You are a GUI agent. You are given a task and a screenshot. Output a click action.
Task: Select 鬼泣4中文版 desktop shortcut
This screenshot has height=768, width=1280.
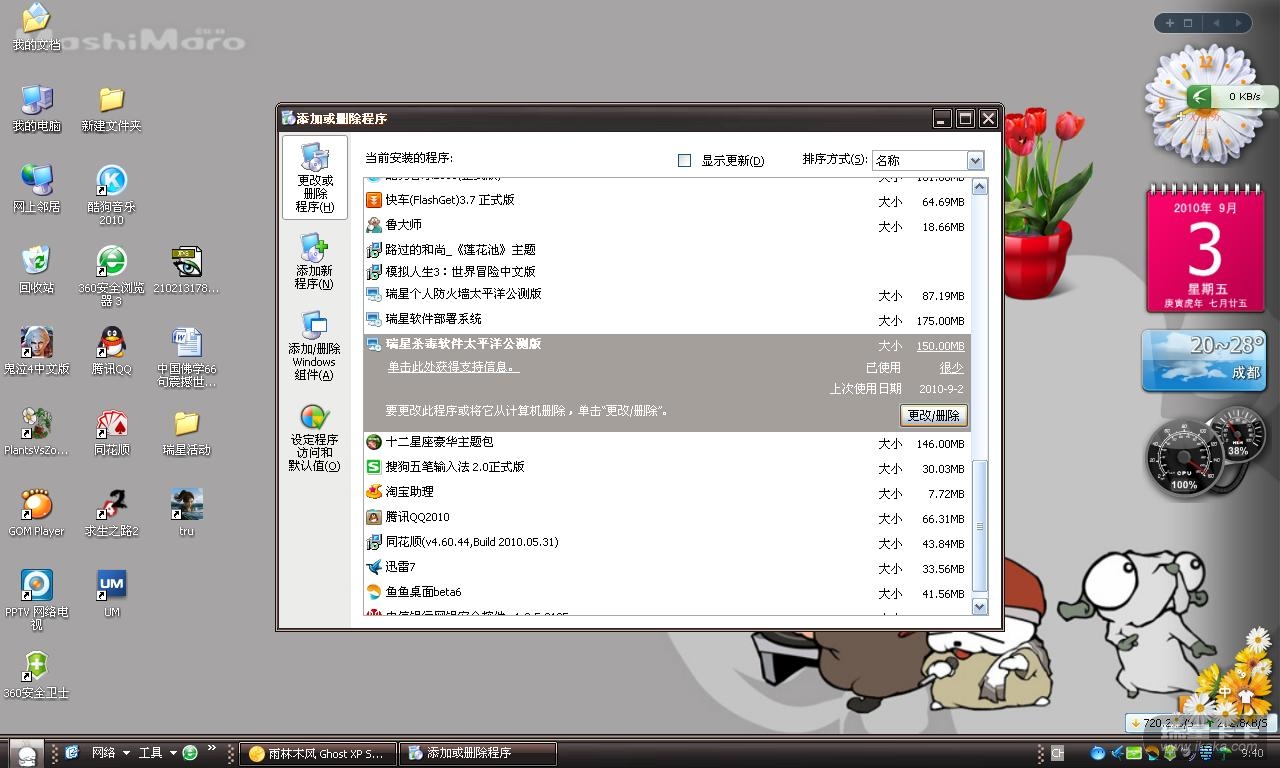pos(36,350)
